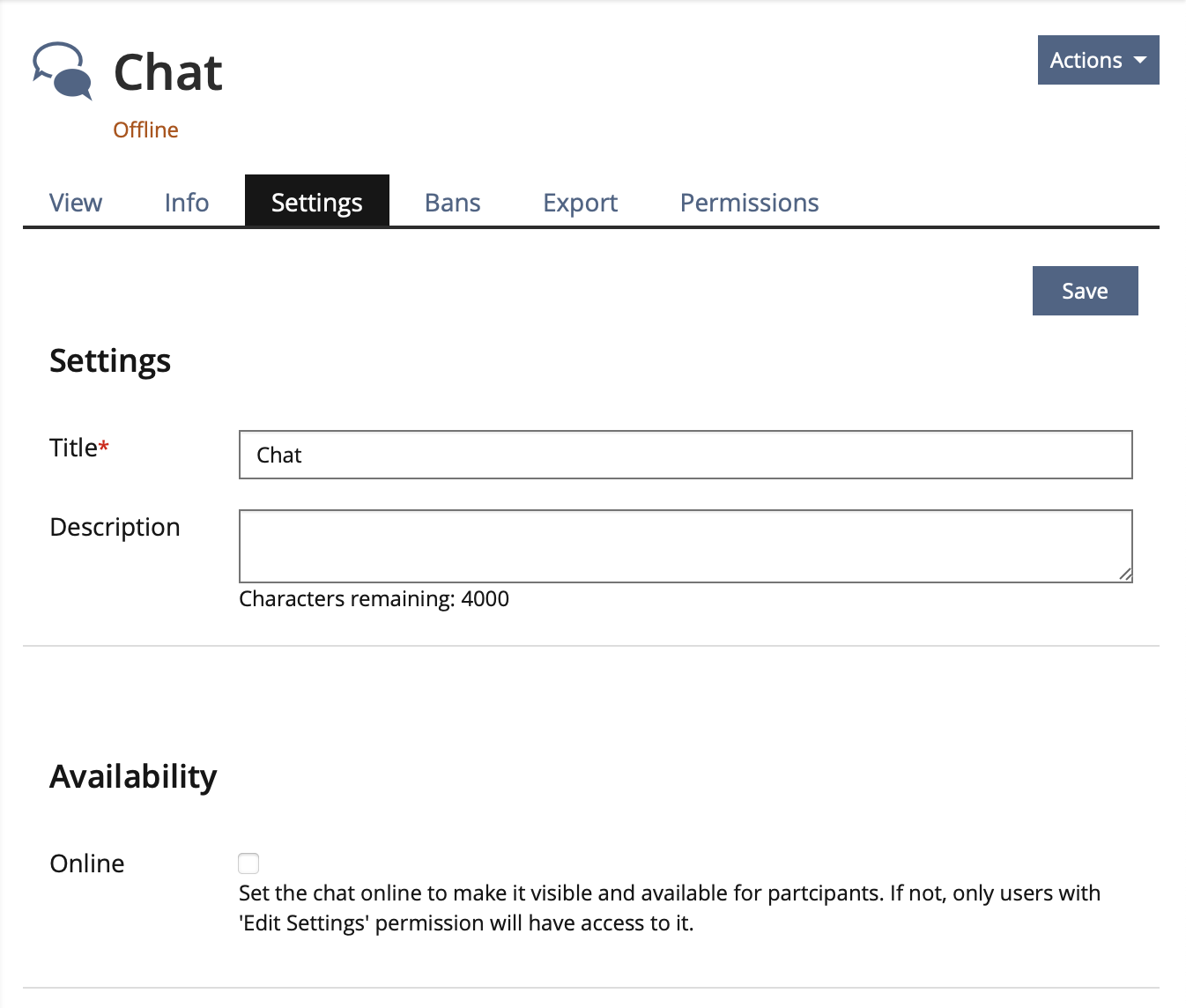Enable the Online checkbox
This screenshot has width=1186, height=1008.
[x=248, y=863]
